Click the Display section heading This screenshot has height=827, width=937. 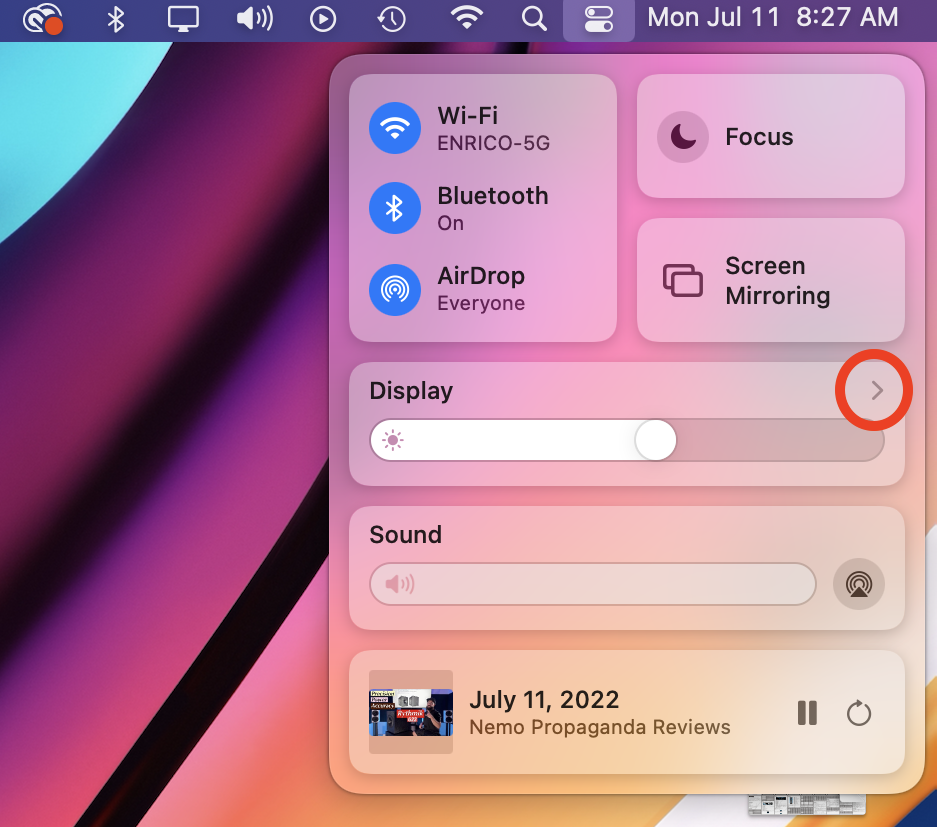411,391
